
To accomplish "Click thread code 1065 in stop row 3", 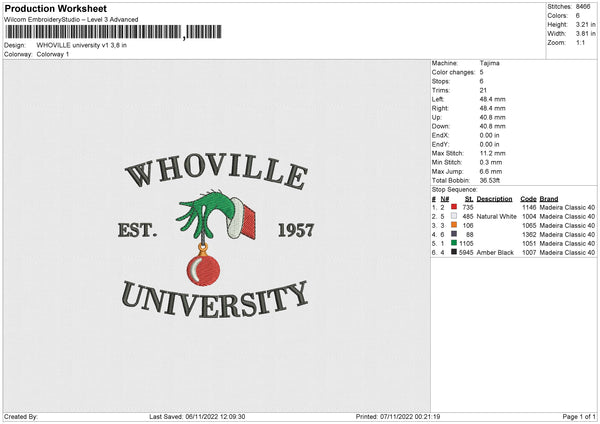I will tap(529, 225).
